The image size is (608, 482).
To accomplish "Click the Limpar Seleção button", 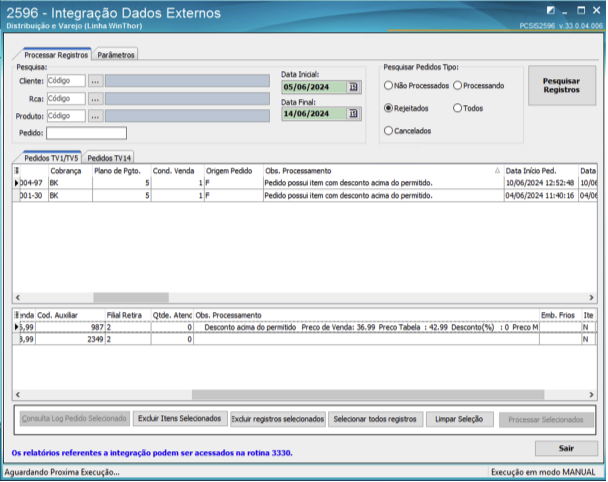I will point(460,419).
